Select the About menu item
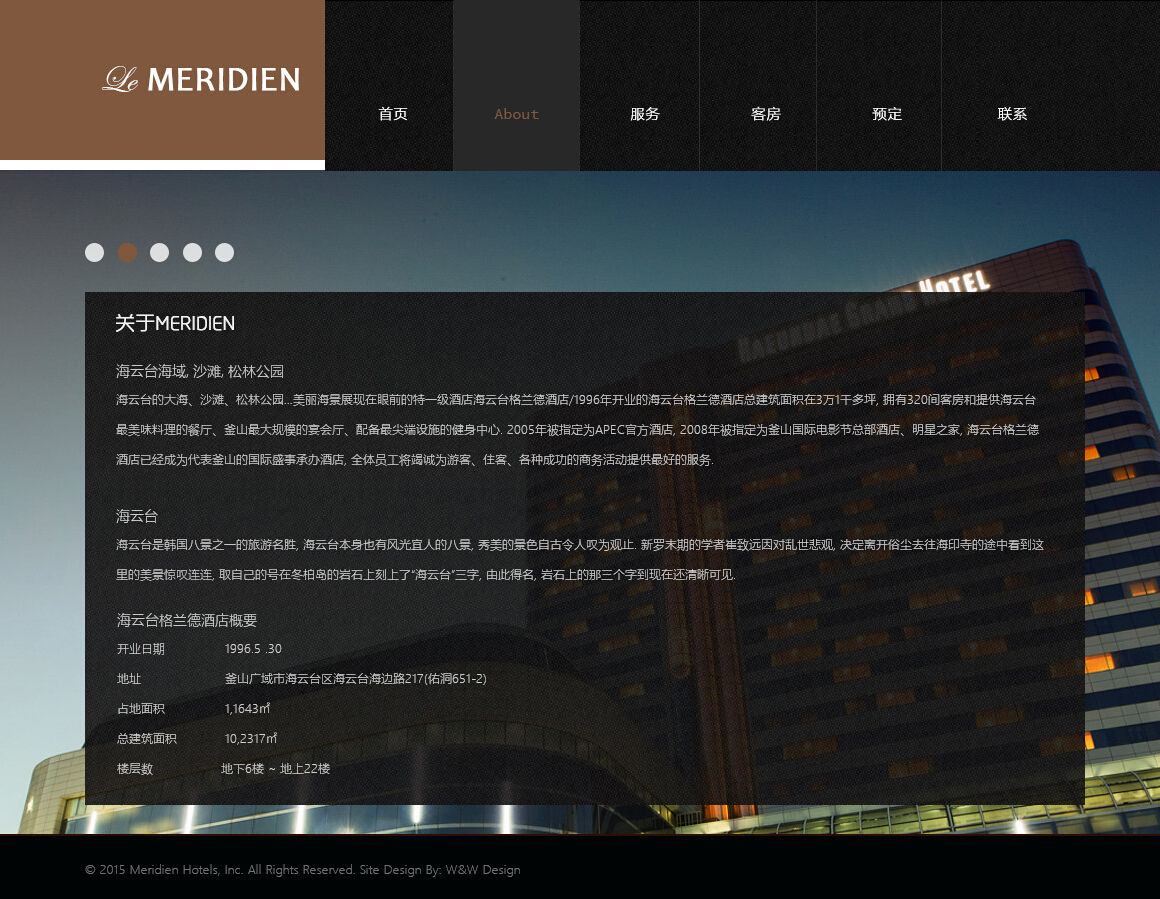 coord(516,114)
